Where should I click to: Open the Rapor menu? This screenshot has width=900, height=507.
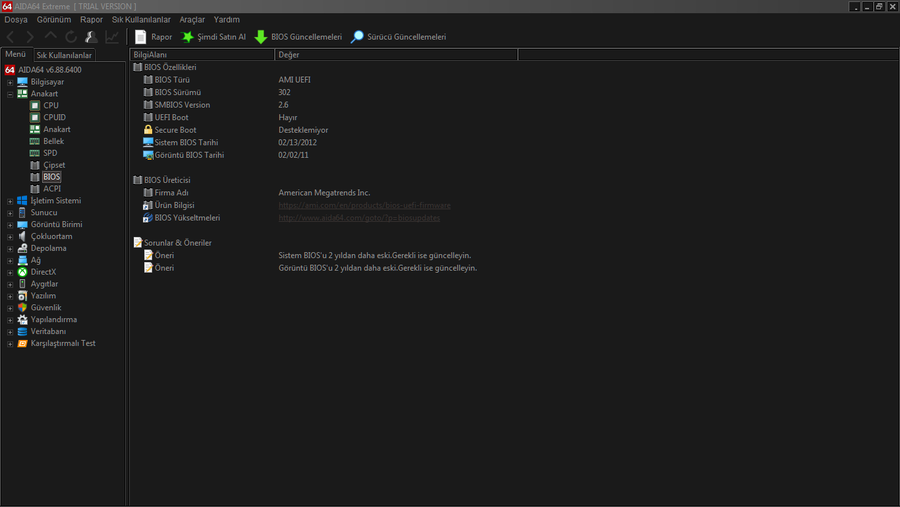tap(91, 20)
